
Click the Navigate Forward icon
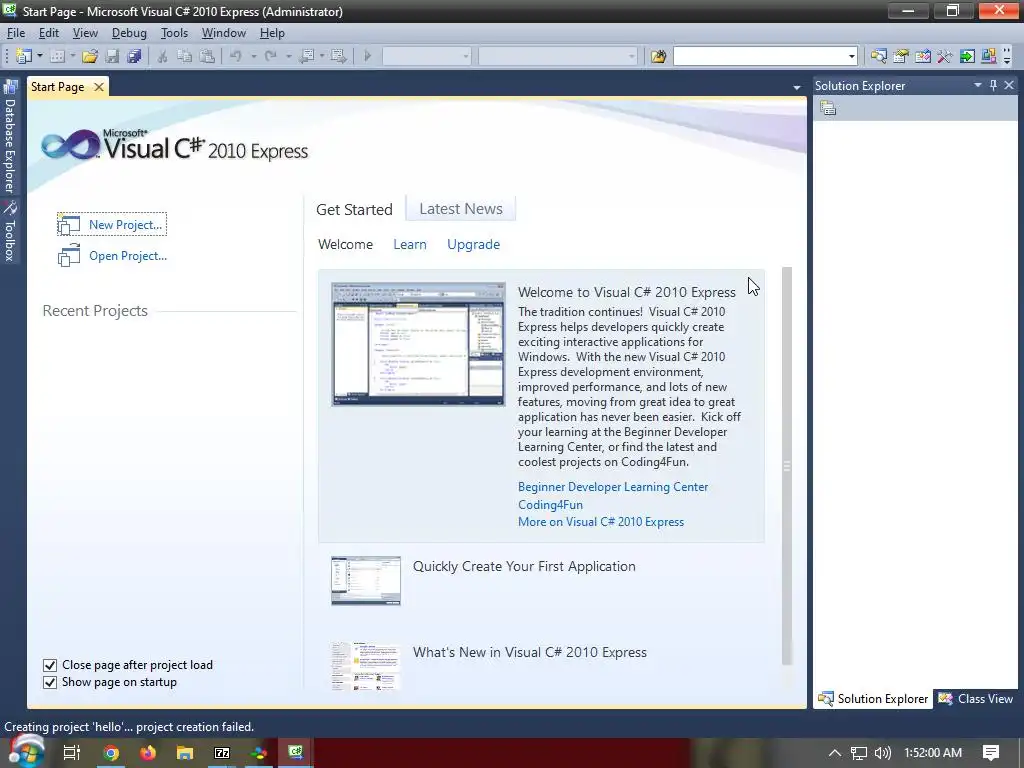[338, 56]
